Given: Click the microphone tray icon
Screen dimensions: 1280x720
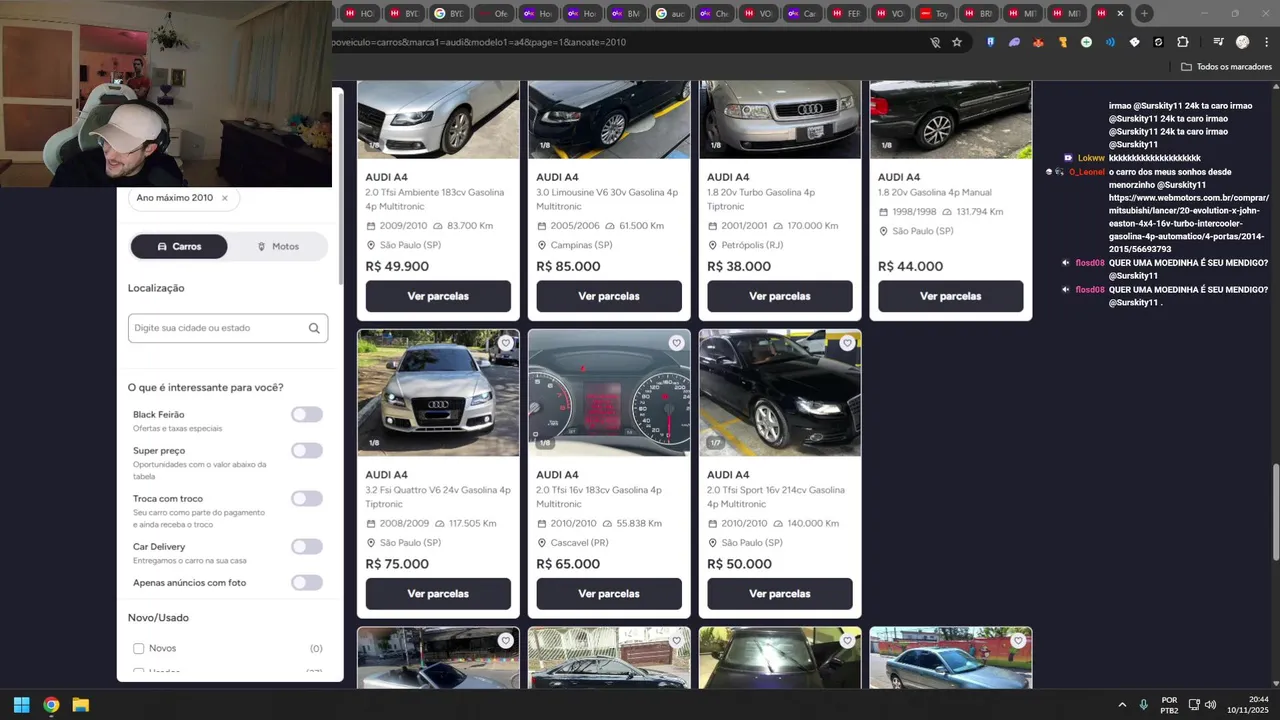Looking at the screenshot, I should pos(1143,705).
